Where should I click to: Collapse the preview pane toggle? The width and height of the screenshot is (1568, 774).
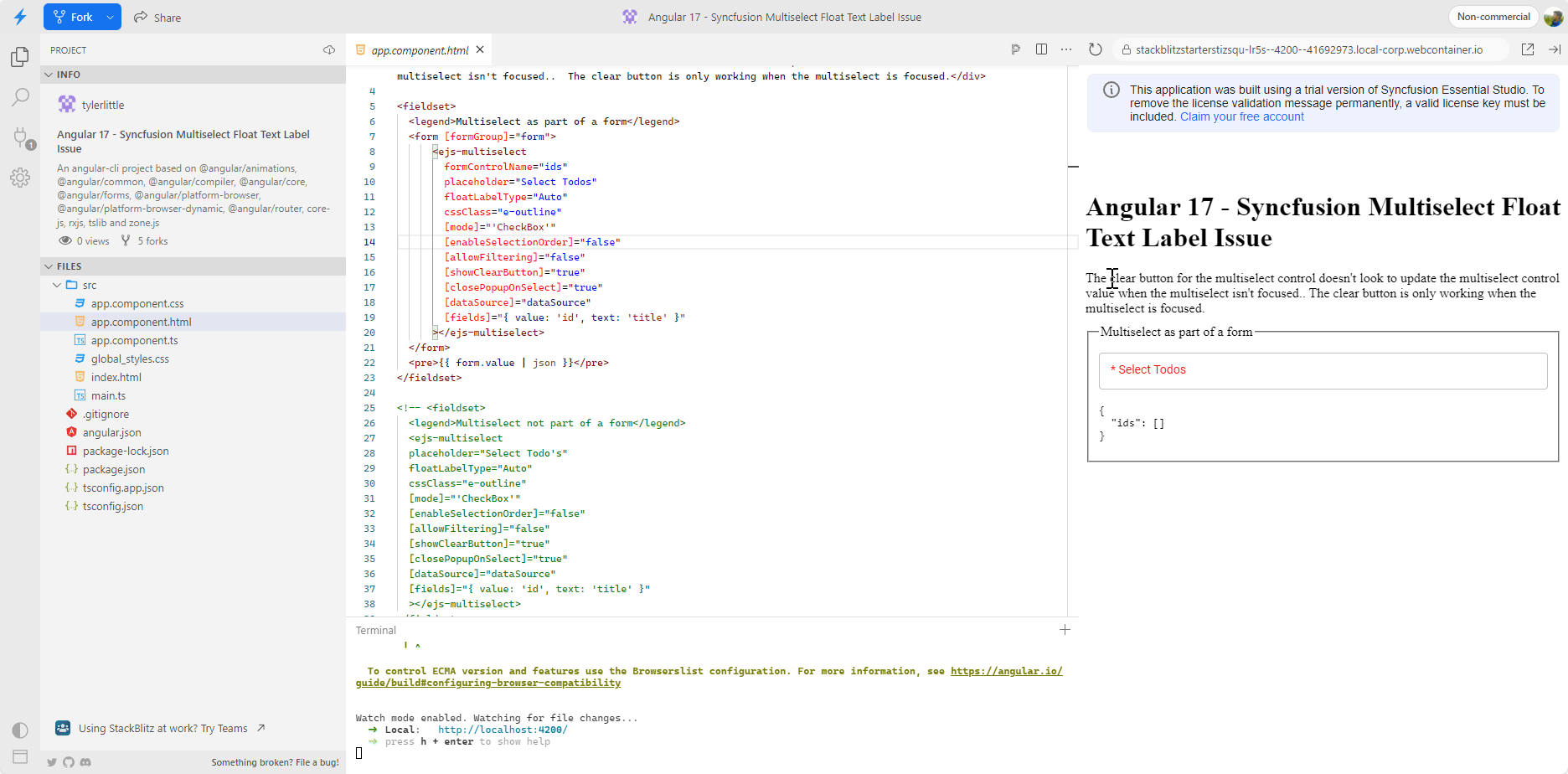pos(1555,49)
